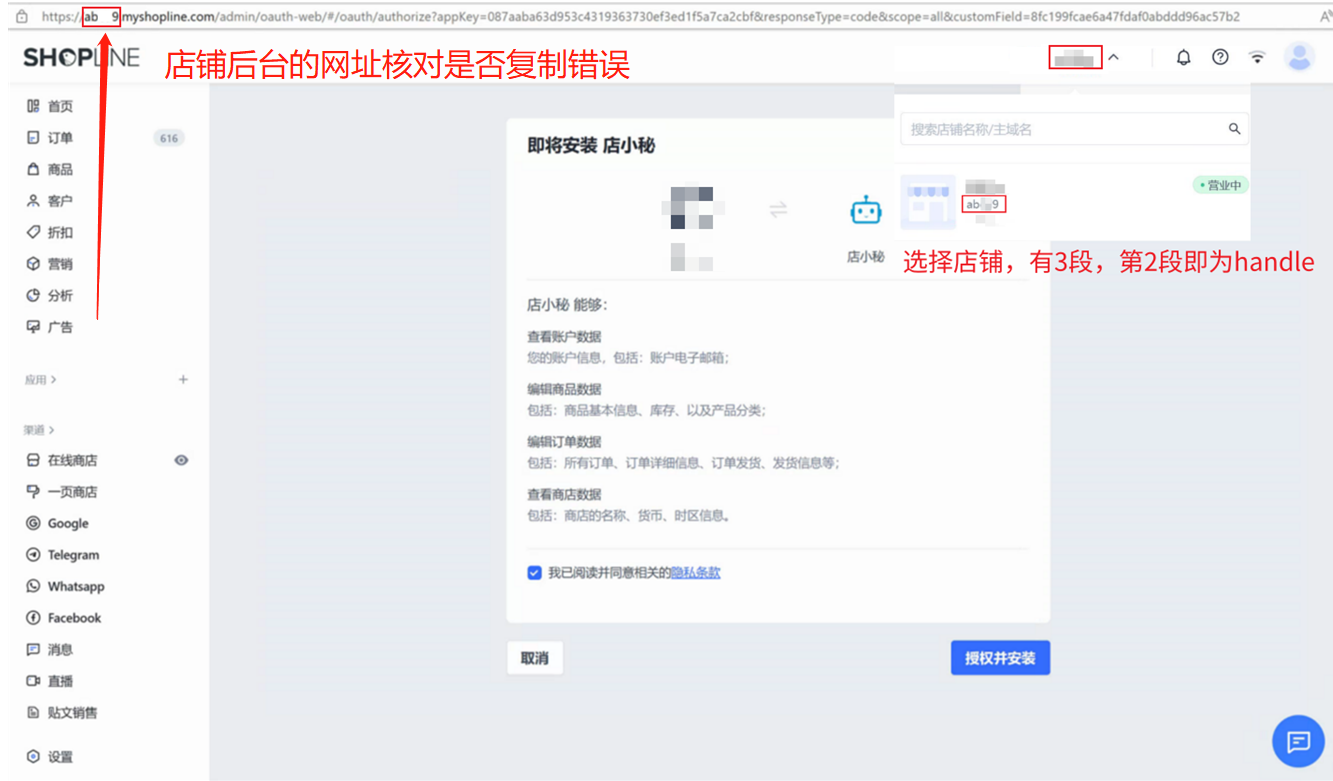Click the search magnifier in store search
This screenshot has height=781, width=1333.
coord(1234,129)
